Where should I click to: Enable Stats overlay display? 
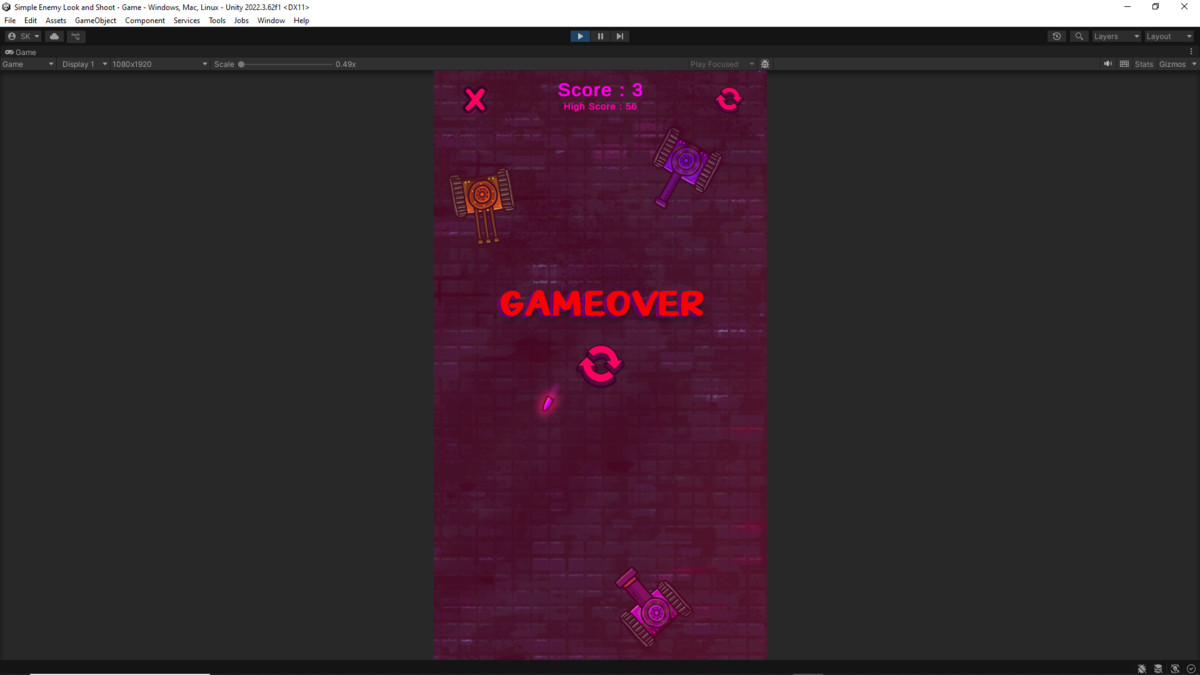(1143, 63)
